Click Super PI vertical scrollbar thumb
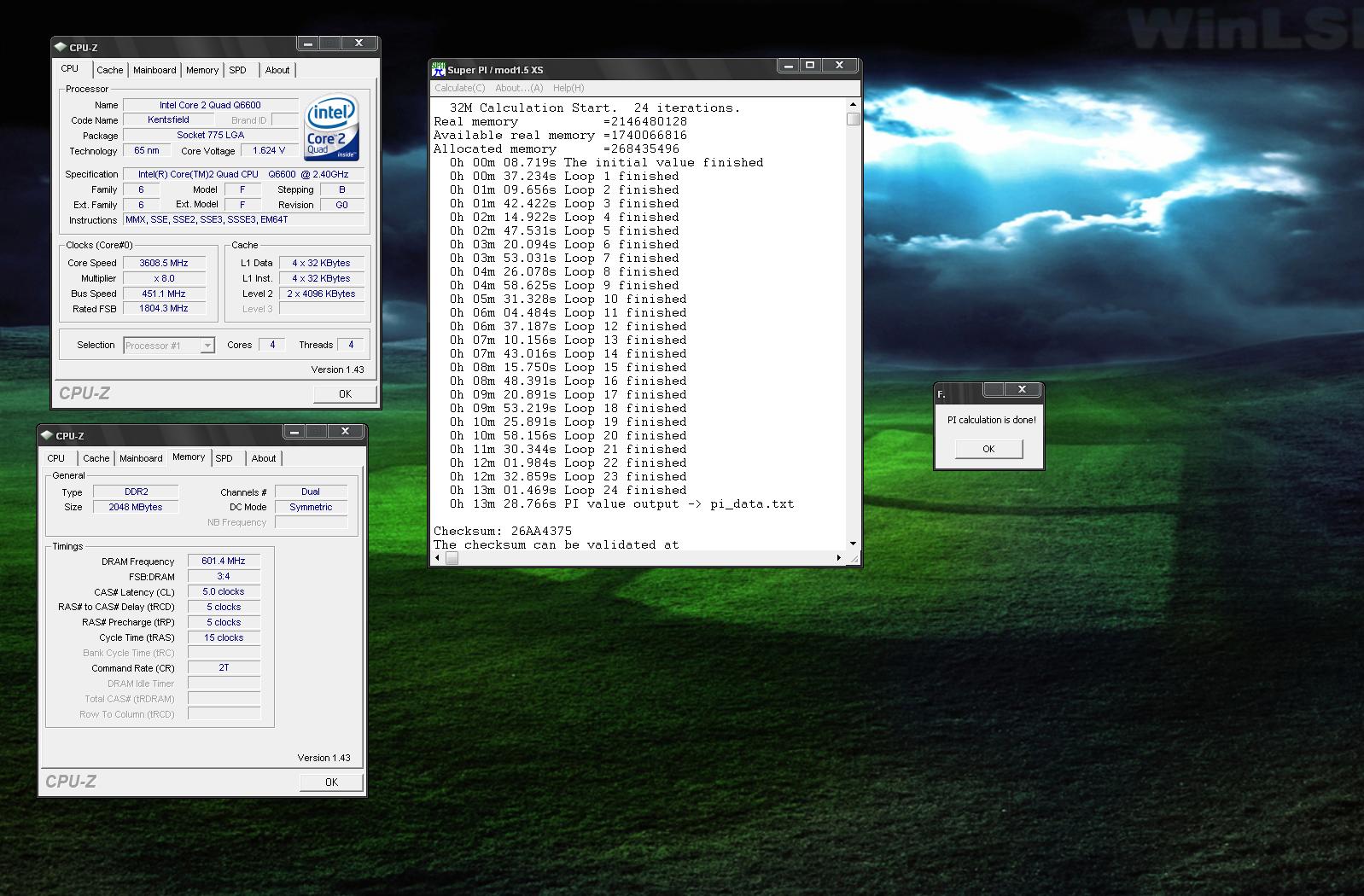 pos(853,119)
